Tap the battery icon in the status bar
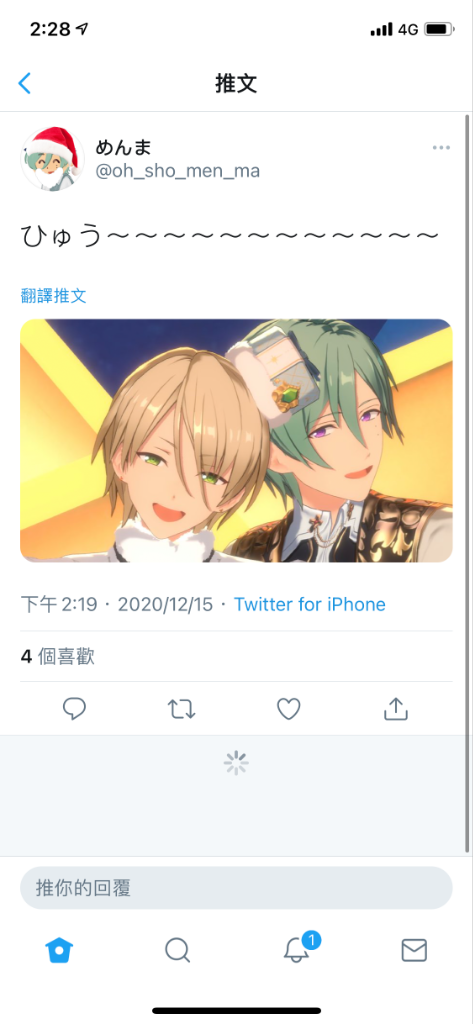The width and height of the screenshot is (473, 1024). point(440,29)
